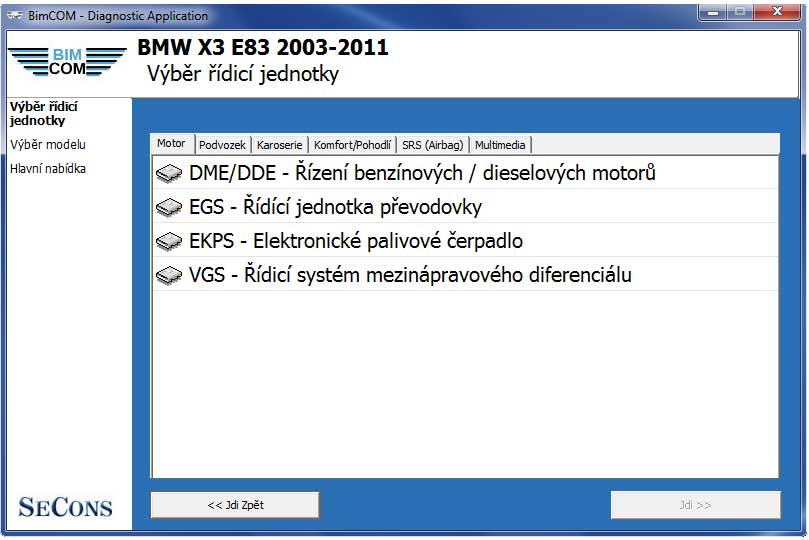Maximize the BimCOM window
The height and width of the screenshot is (540, 809).
740,12
